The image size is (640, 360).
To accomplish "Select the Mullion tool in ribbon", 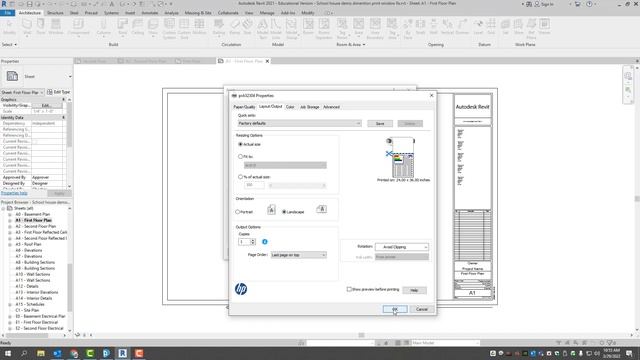I will 199,27.
